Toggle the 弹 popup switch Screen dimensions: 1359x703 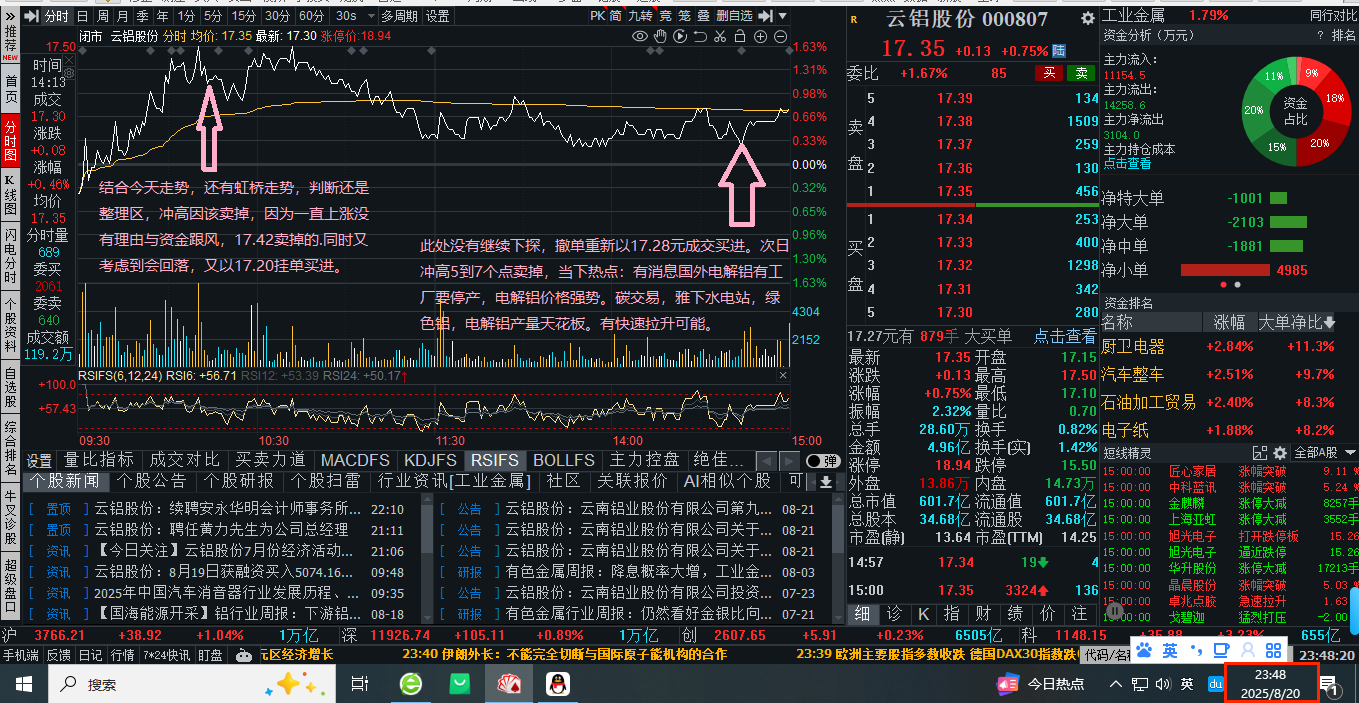[822, 461]
